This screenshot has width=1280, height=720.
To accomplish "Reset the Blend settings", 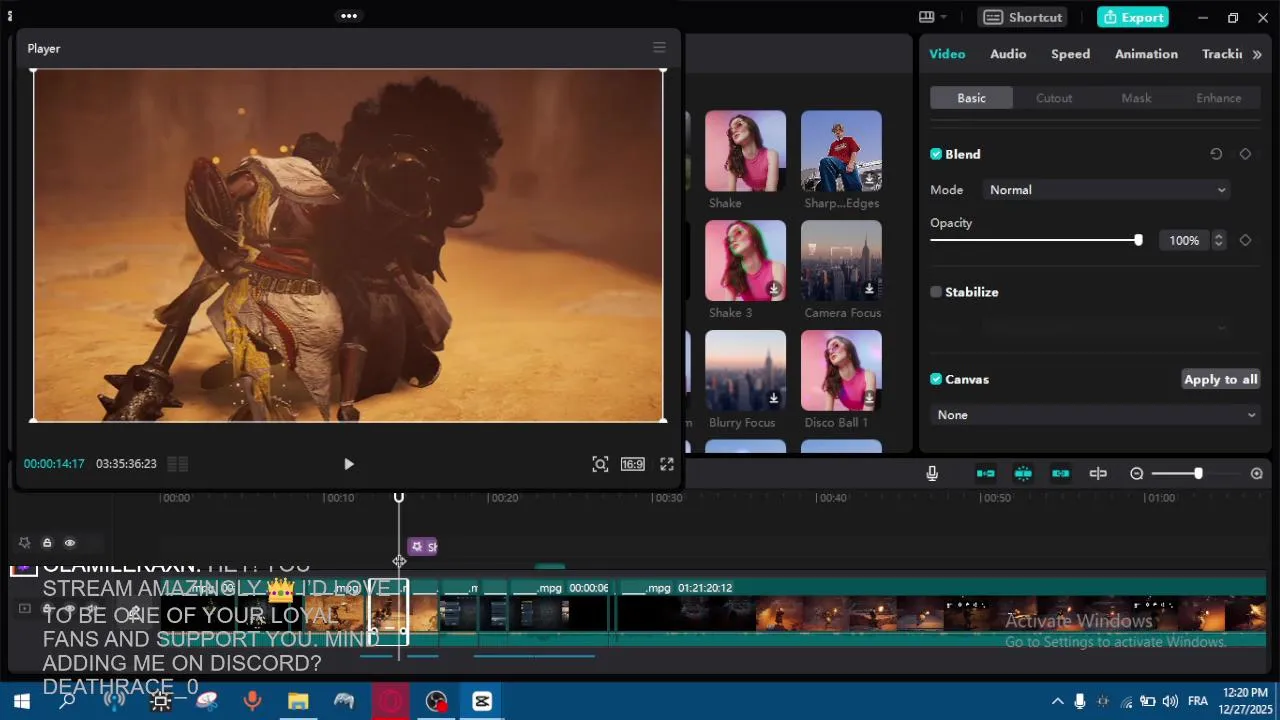I will click(x=1216, y=154).
